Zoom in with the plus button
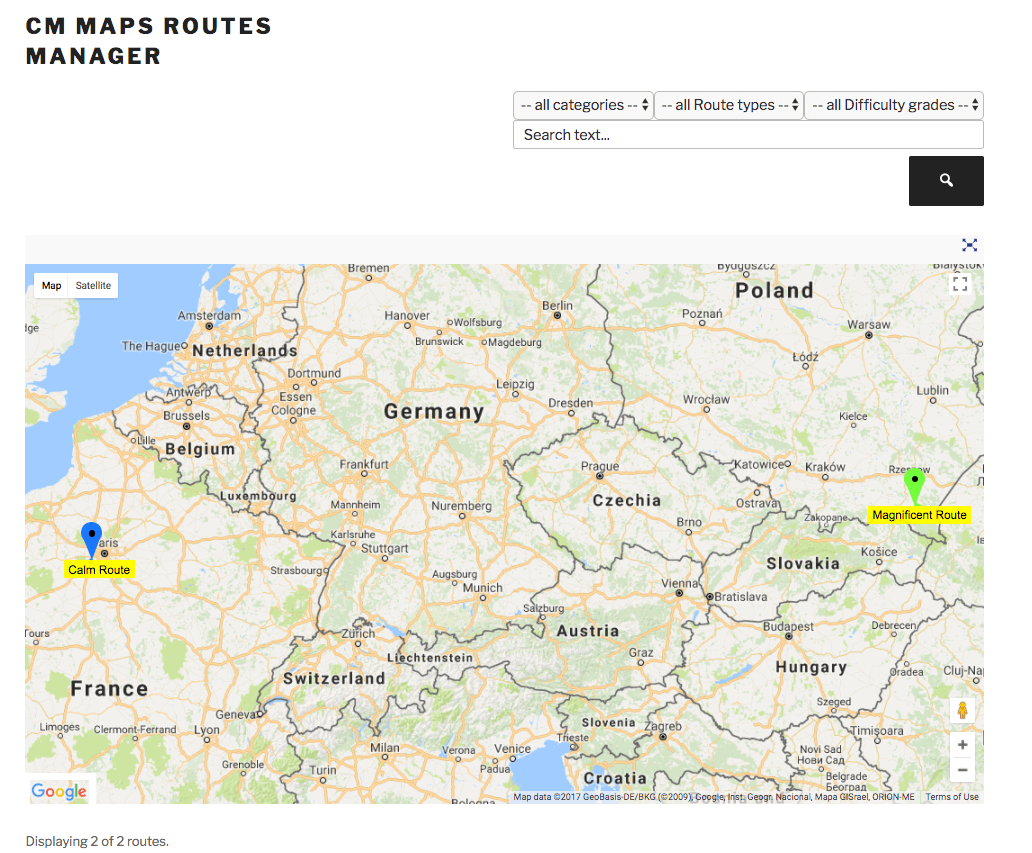Screen dimensions: 1032x853 962,745
